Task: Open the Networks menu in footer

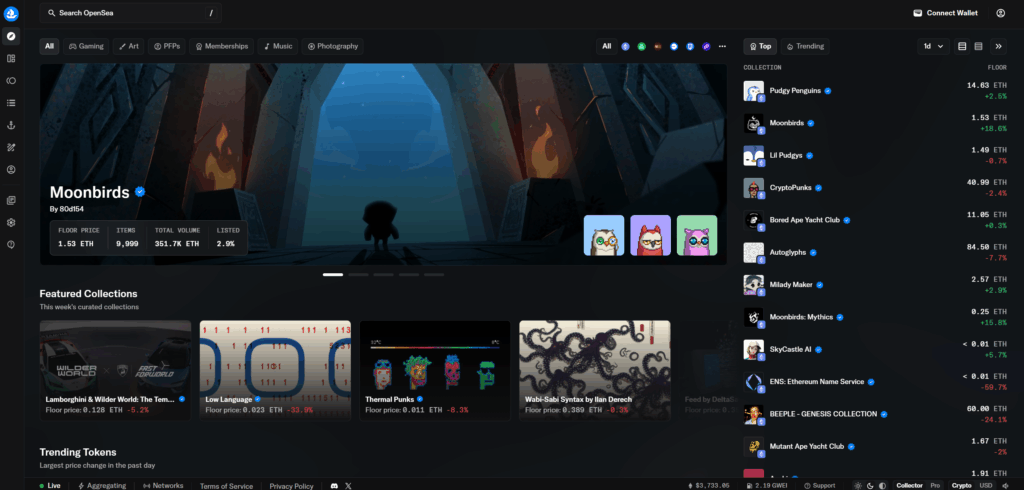Action: pyautogui.click(x=163, y=485)
